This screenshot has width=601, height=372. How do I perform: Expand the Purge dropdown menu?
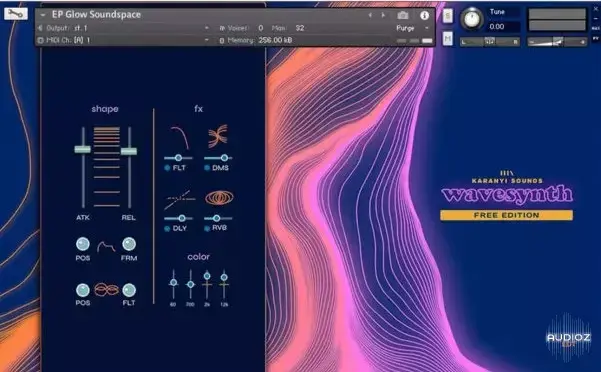point(427,28)
